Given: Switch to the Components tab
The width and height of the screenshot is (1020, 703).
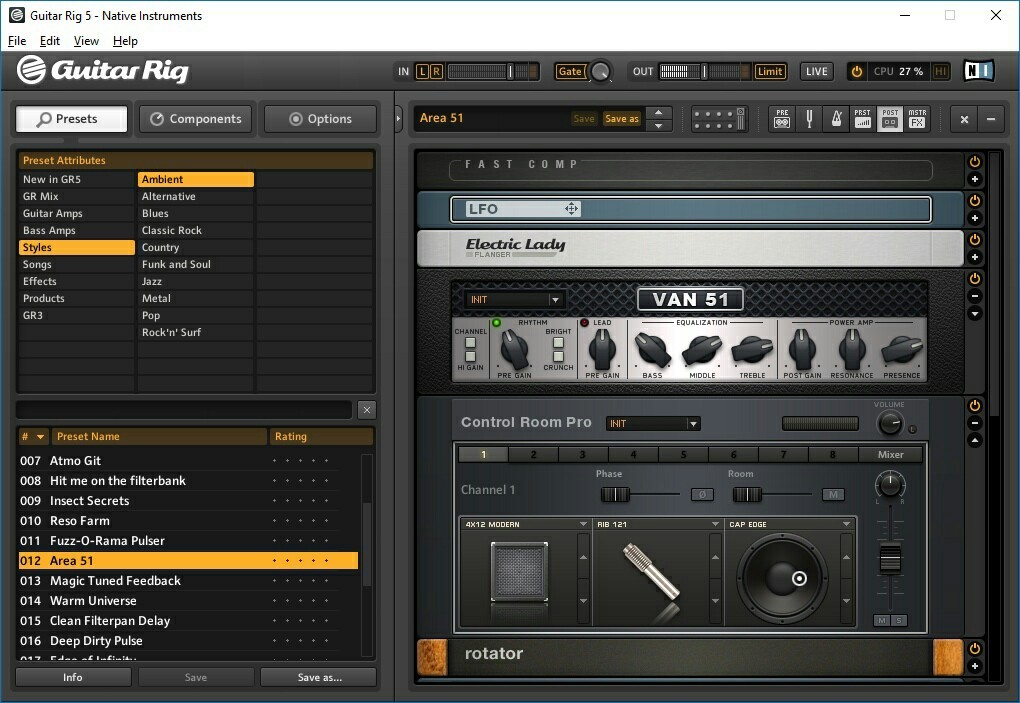Looking at the screenshot, I should click(x=196, y=119).
